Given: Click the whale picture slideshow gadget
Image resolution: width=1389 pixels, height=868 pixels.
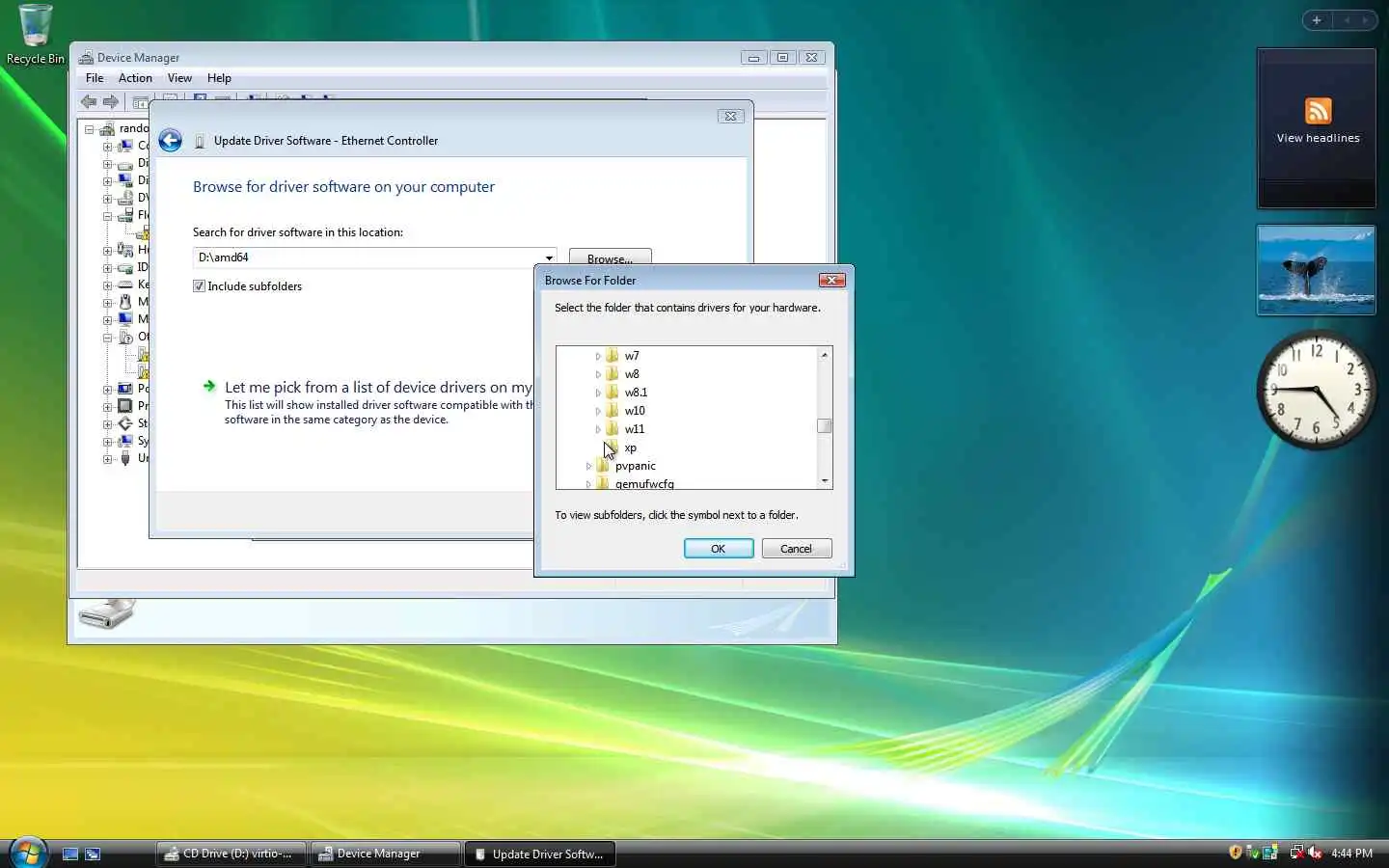Looking at the screenshot, I should pyautogui.click(x=1316, y=271).
